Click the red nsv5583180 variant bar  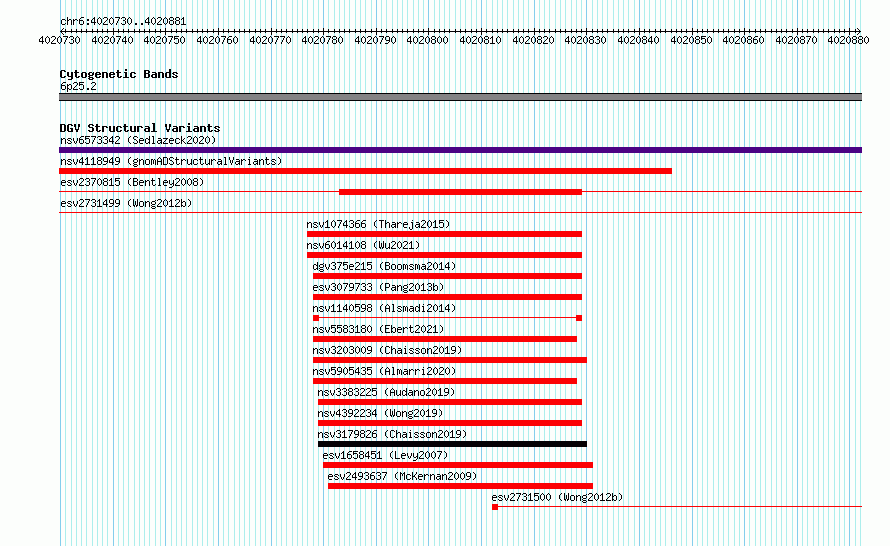click(445, 339)
